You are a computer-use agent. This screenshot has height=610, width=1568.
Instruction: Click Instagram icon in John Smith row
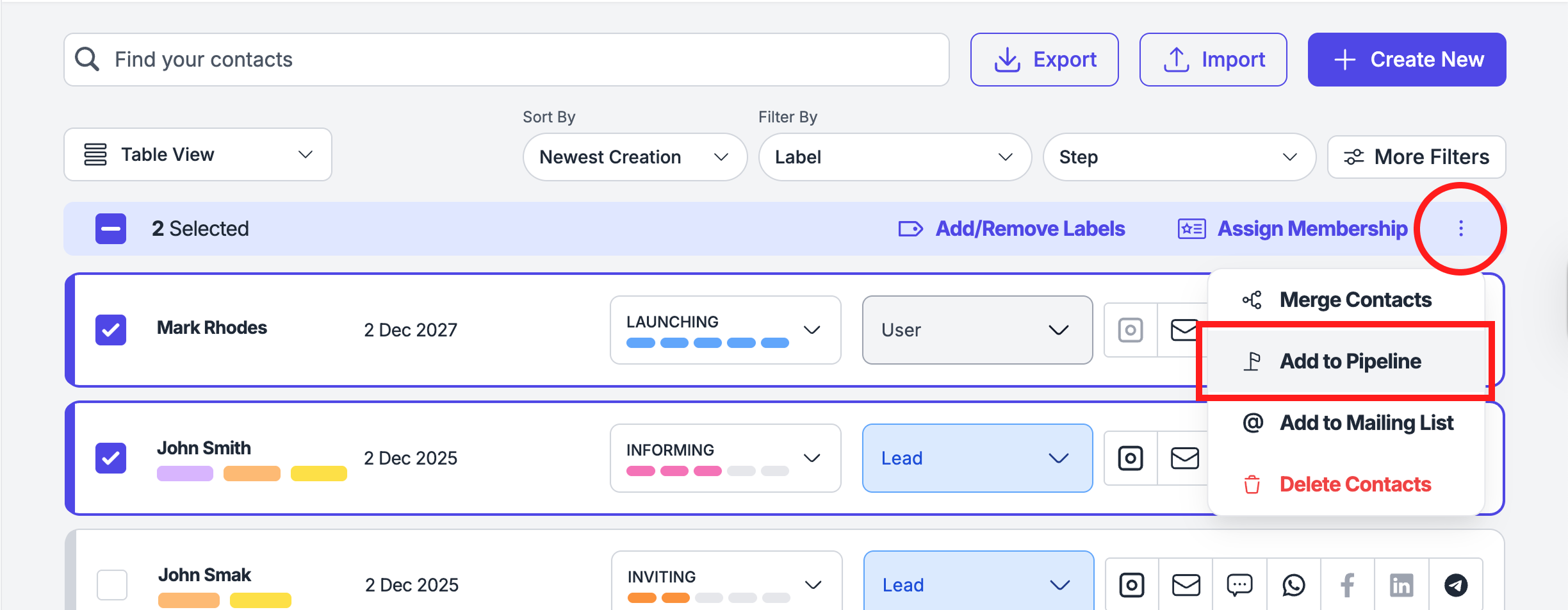pyautogui.click(x=1131, y=458)
